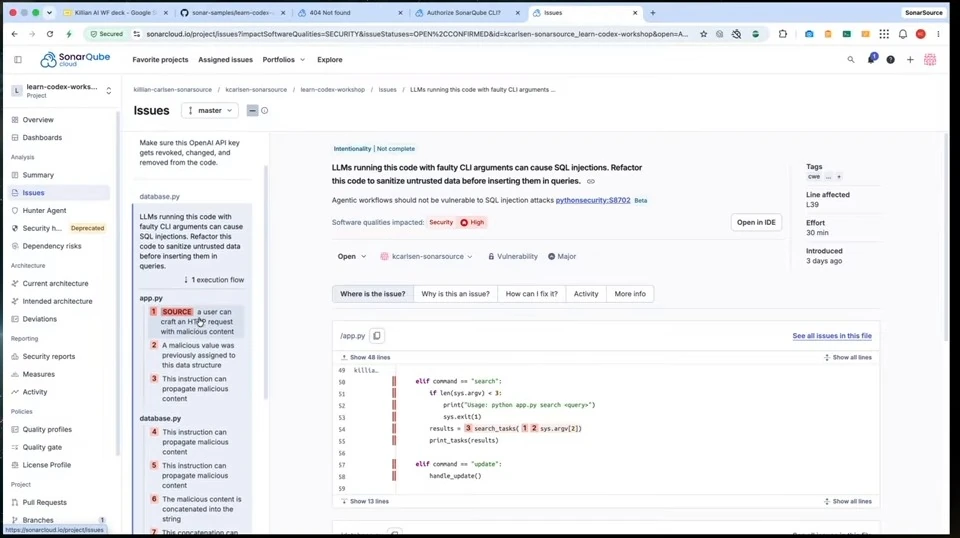Image resolution: width=960 pixels, height=538 pixels.
Task: Open the Google apps grid icon
Action: click(x=884, y=34)
